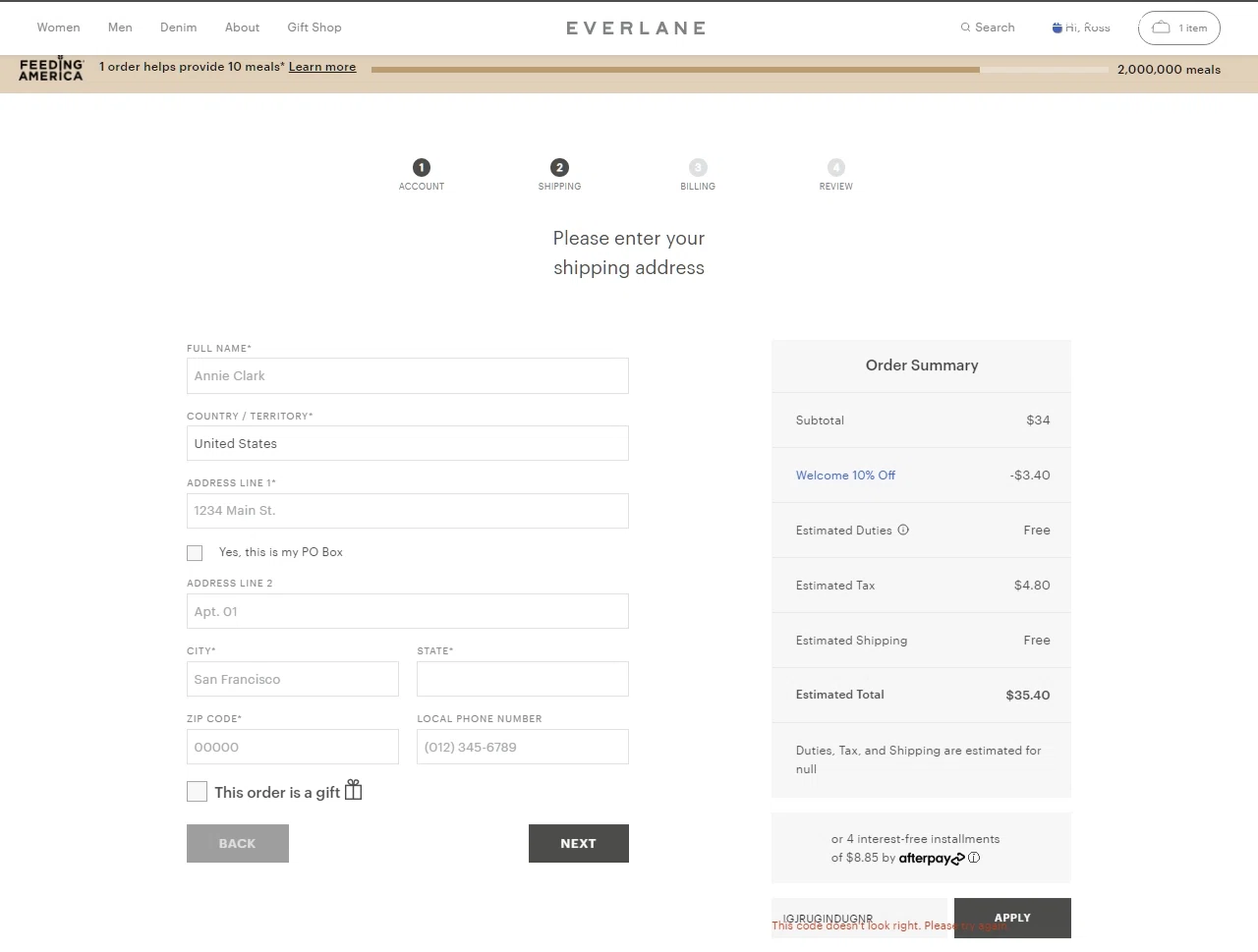Click step 4 Review circle

(x=836, y=167)
